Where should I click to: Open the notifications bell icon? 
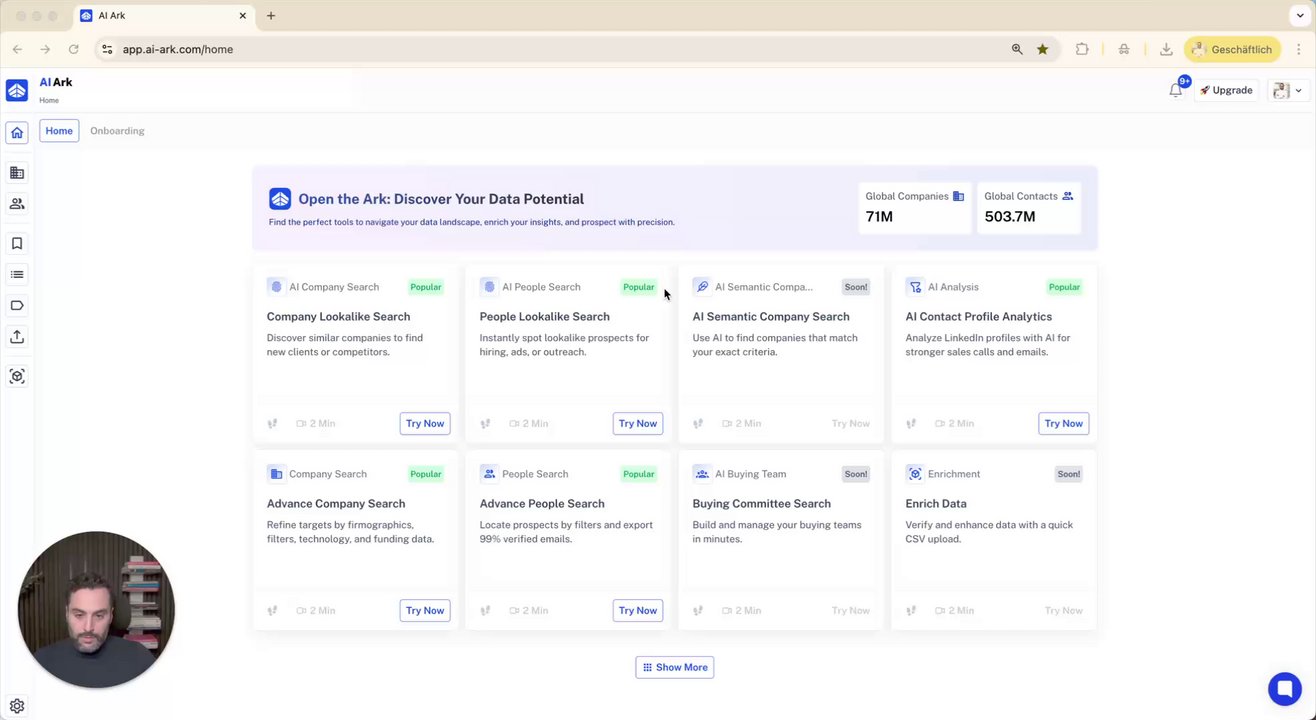coord(1176,90)
